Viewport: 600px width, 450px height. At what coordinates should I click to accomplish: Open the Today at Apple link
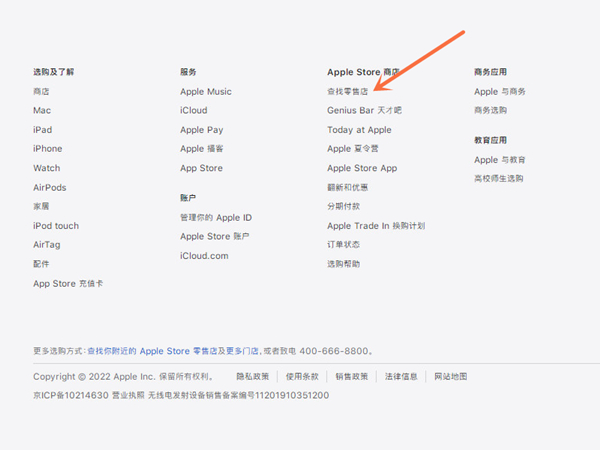click(359, 130)
